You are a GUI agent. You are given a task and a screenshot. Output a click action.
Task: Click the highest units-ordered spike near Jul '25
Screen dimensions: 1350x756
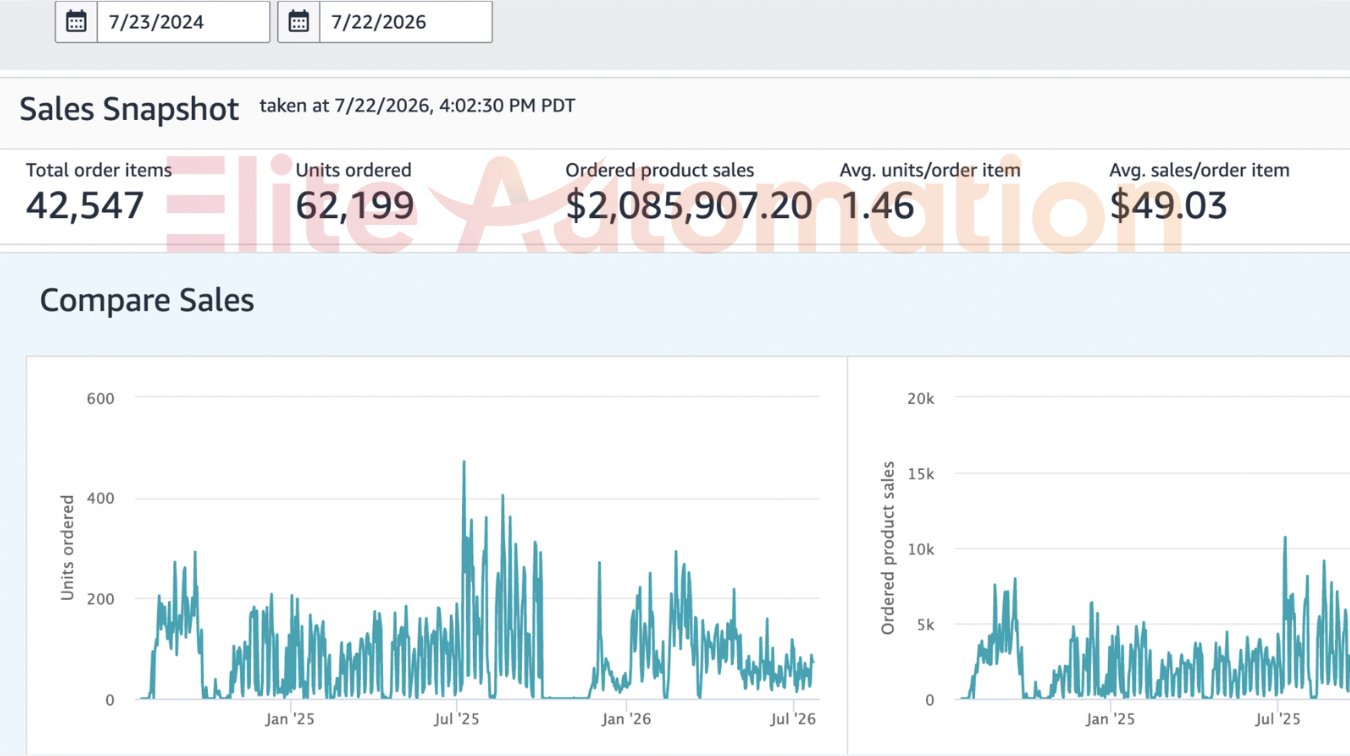point(464,463)
